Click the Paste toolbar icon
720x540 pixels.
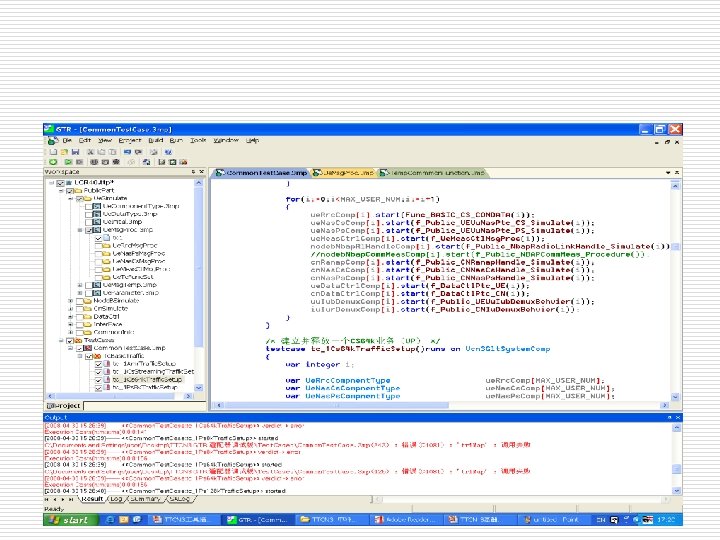112,152
